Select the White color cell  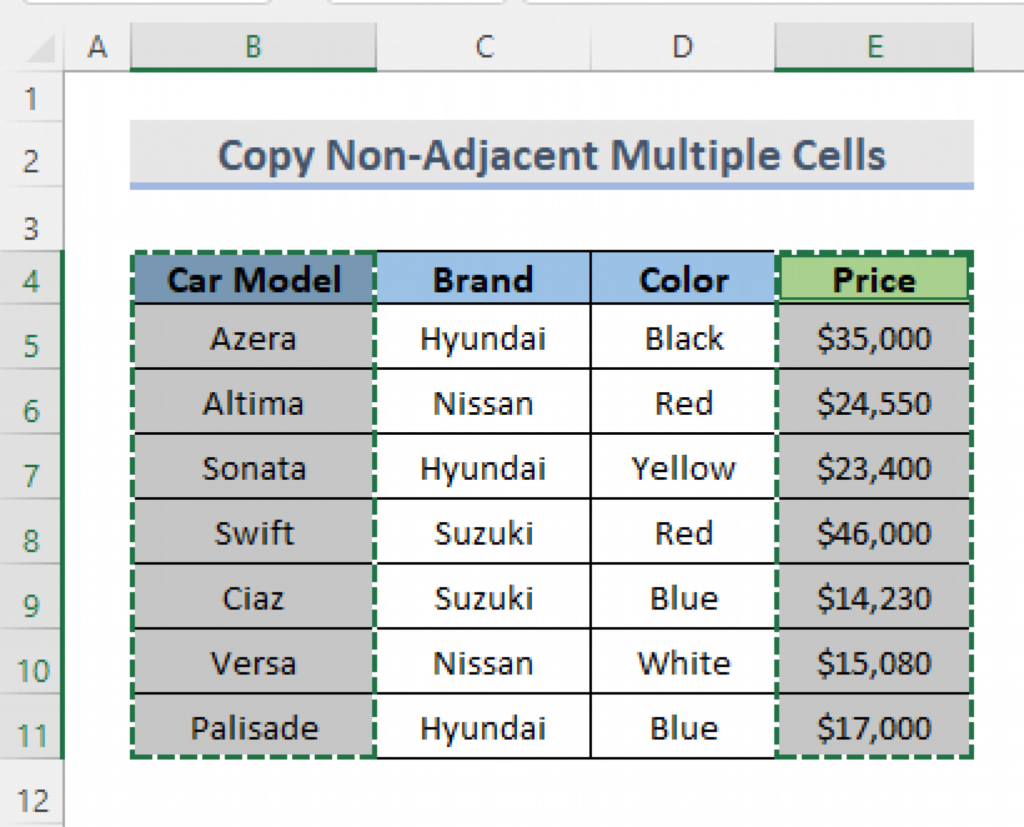click(683, 663)
